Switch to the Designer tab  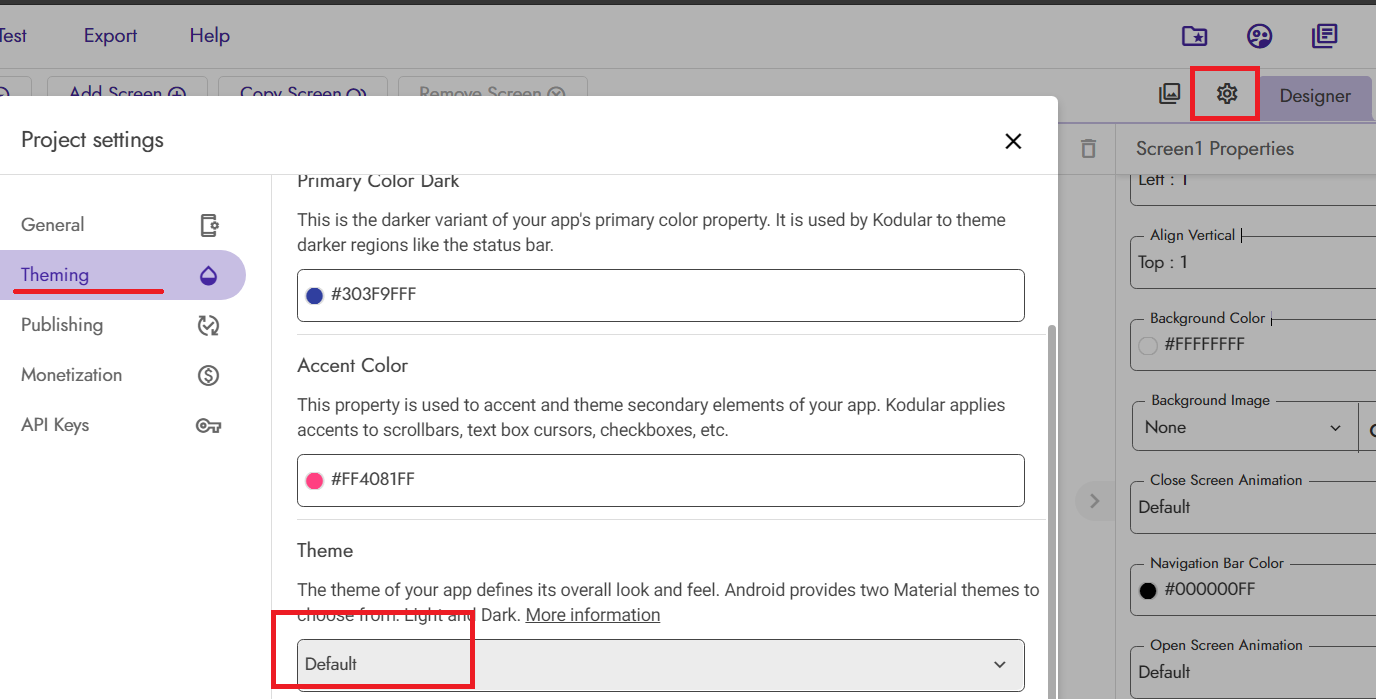(x=1315, y=96)
